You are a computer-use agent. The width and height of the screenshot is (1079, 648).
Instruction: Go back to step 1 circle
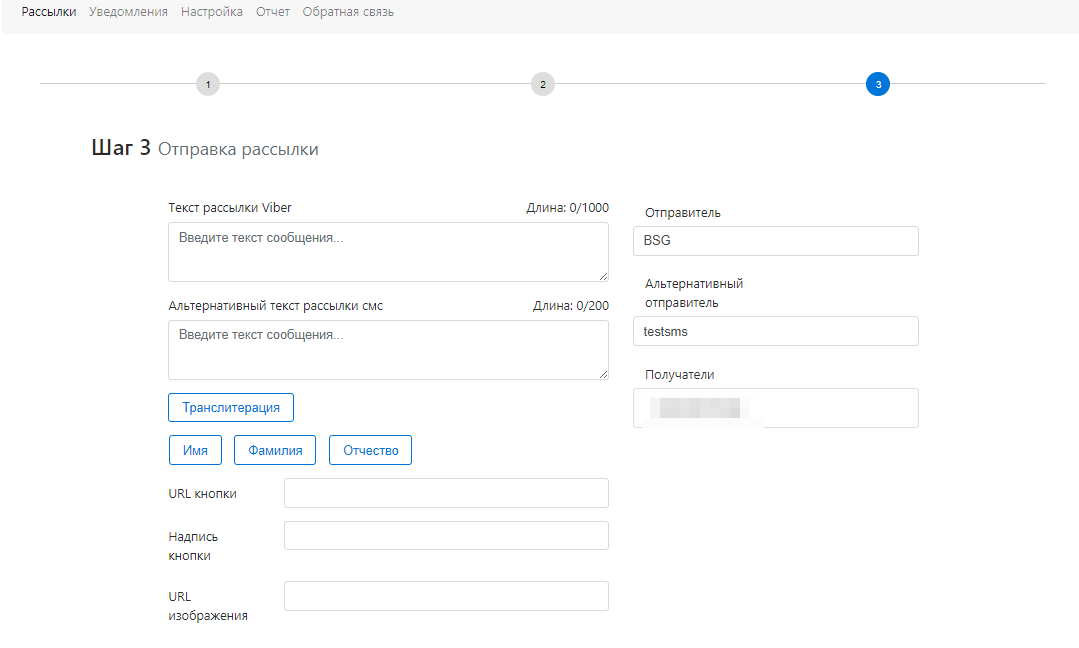click(x=208, y=84)
